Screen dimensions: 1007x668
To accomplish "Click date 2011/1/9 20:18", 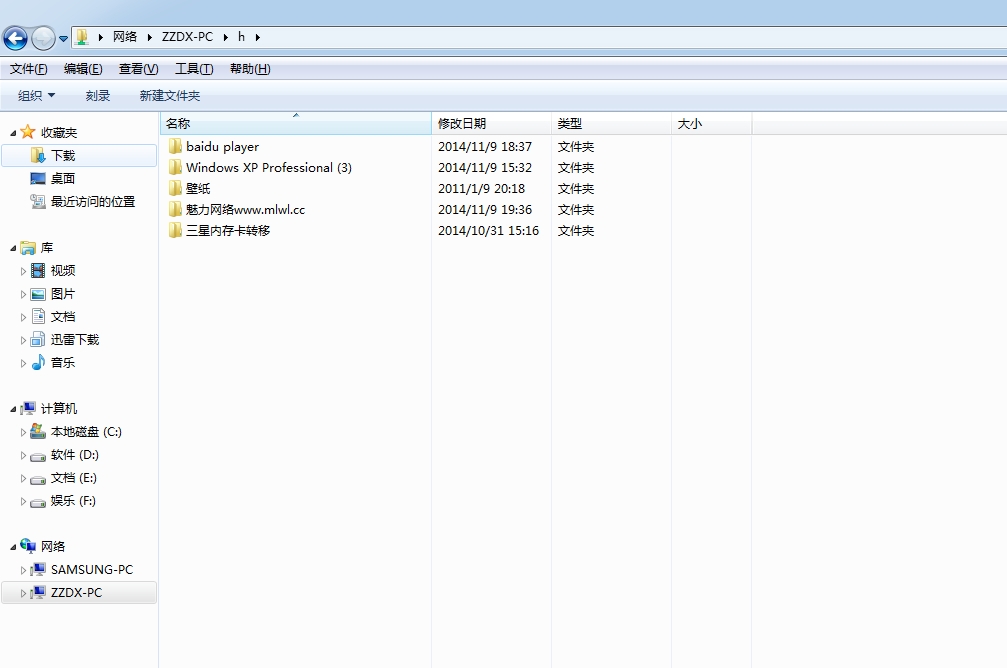I will (x=482, y=188).
